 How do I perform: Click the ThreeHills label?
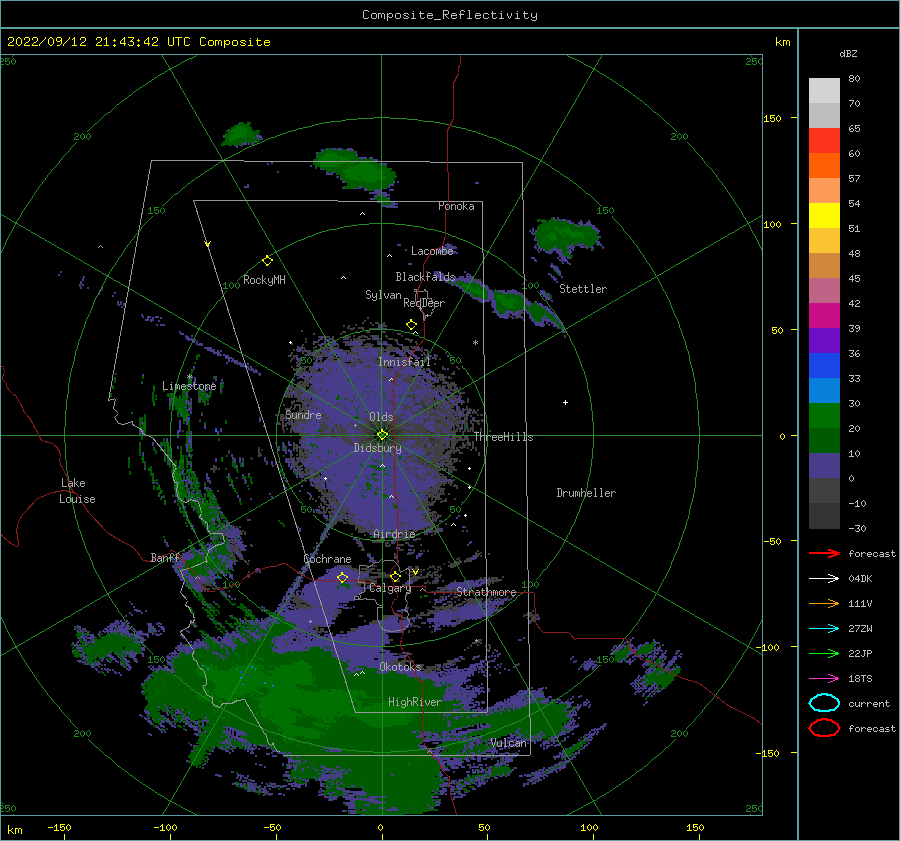[503, 437]
